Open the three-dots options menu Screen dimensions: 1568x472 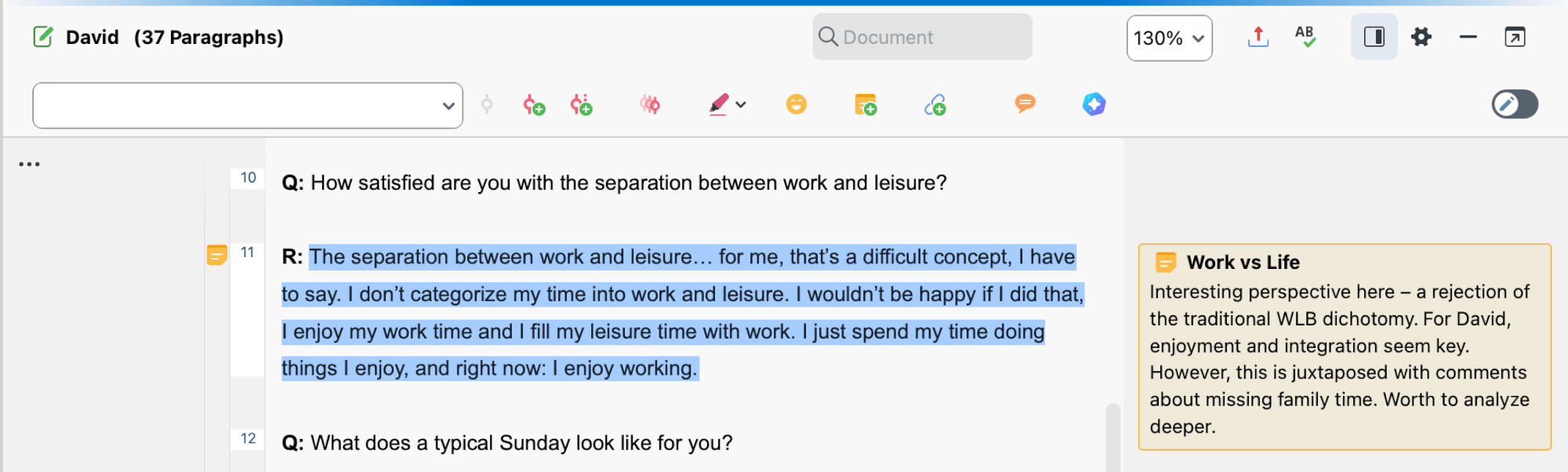[29, 164]
